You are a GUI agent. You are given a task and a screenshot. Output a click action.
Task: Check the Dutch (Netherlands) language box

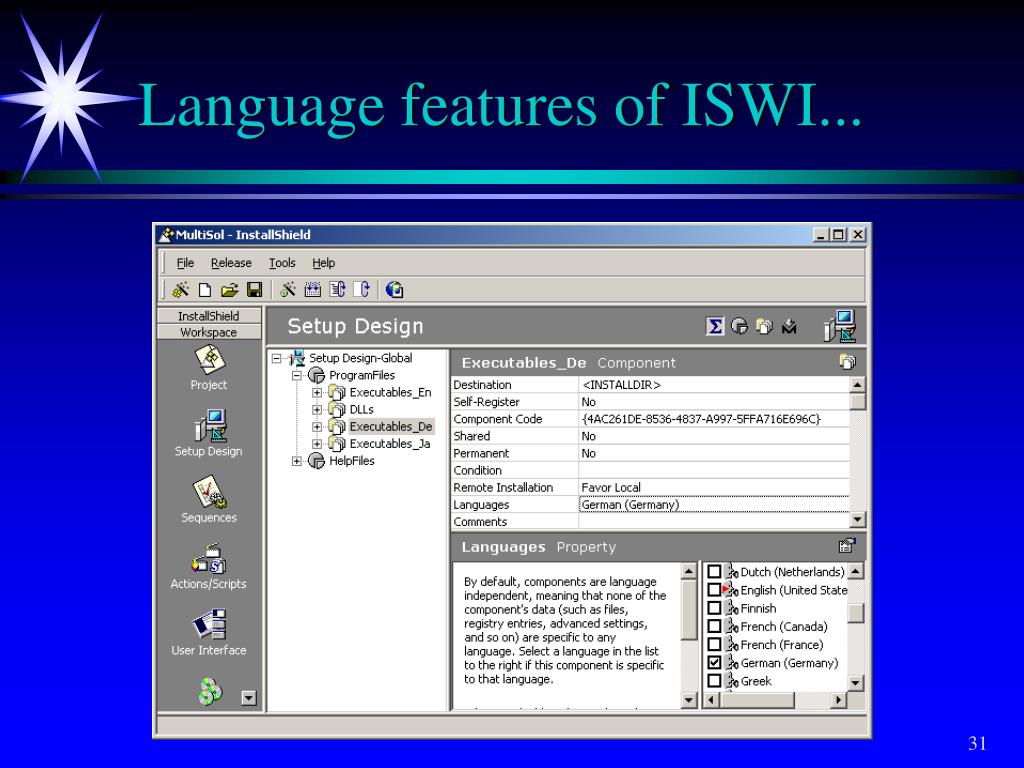point(714,571)
